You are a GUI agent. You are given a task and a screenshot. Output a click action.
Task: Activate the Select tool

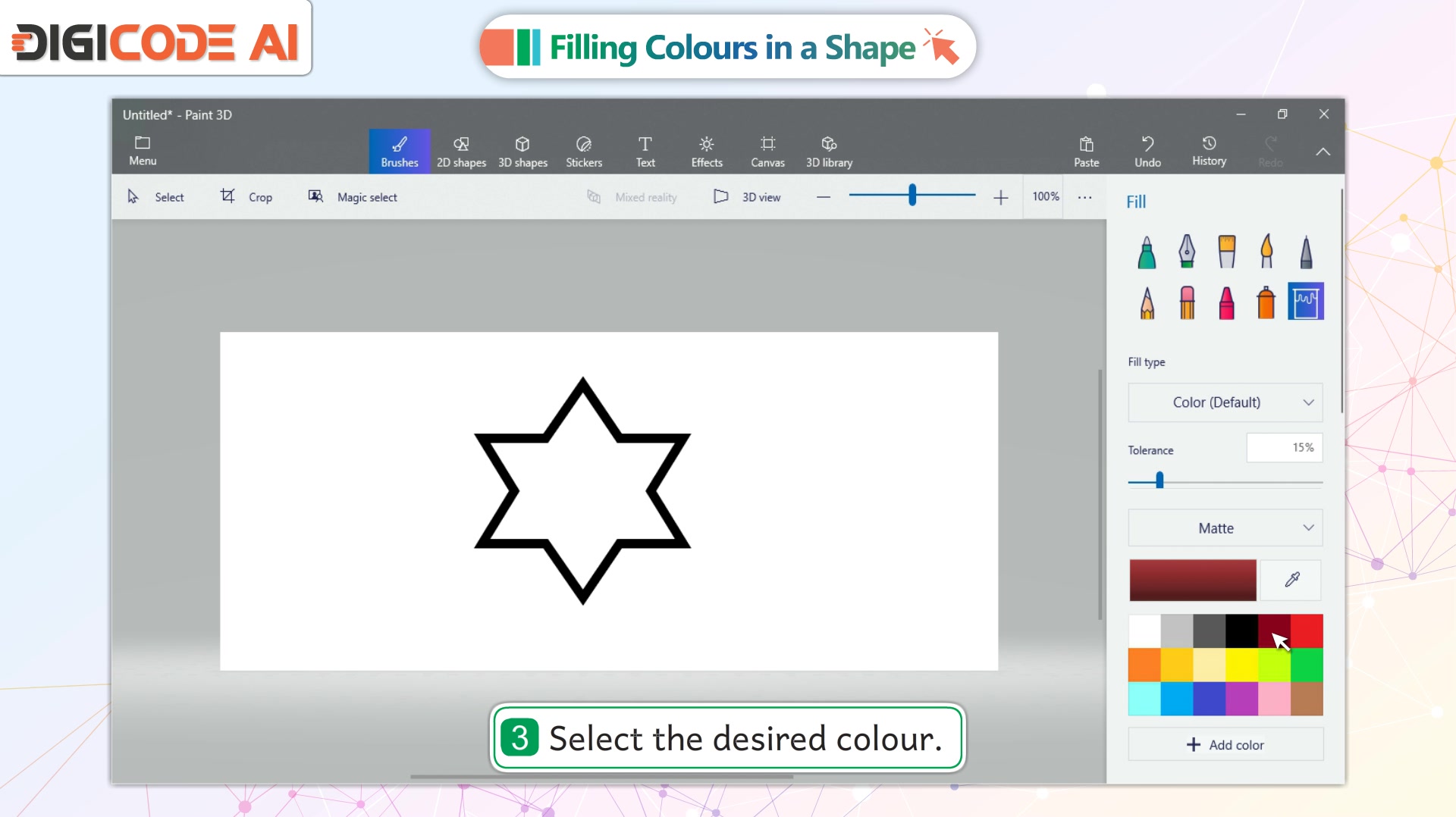pyautogui.click(x=155, y=197)
